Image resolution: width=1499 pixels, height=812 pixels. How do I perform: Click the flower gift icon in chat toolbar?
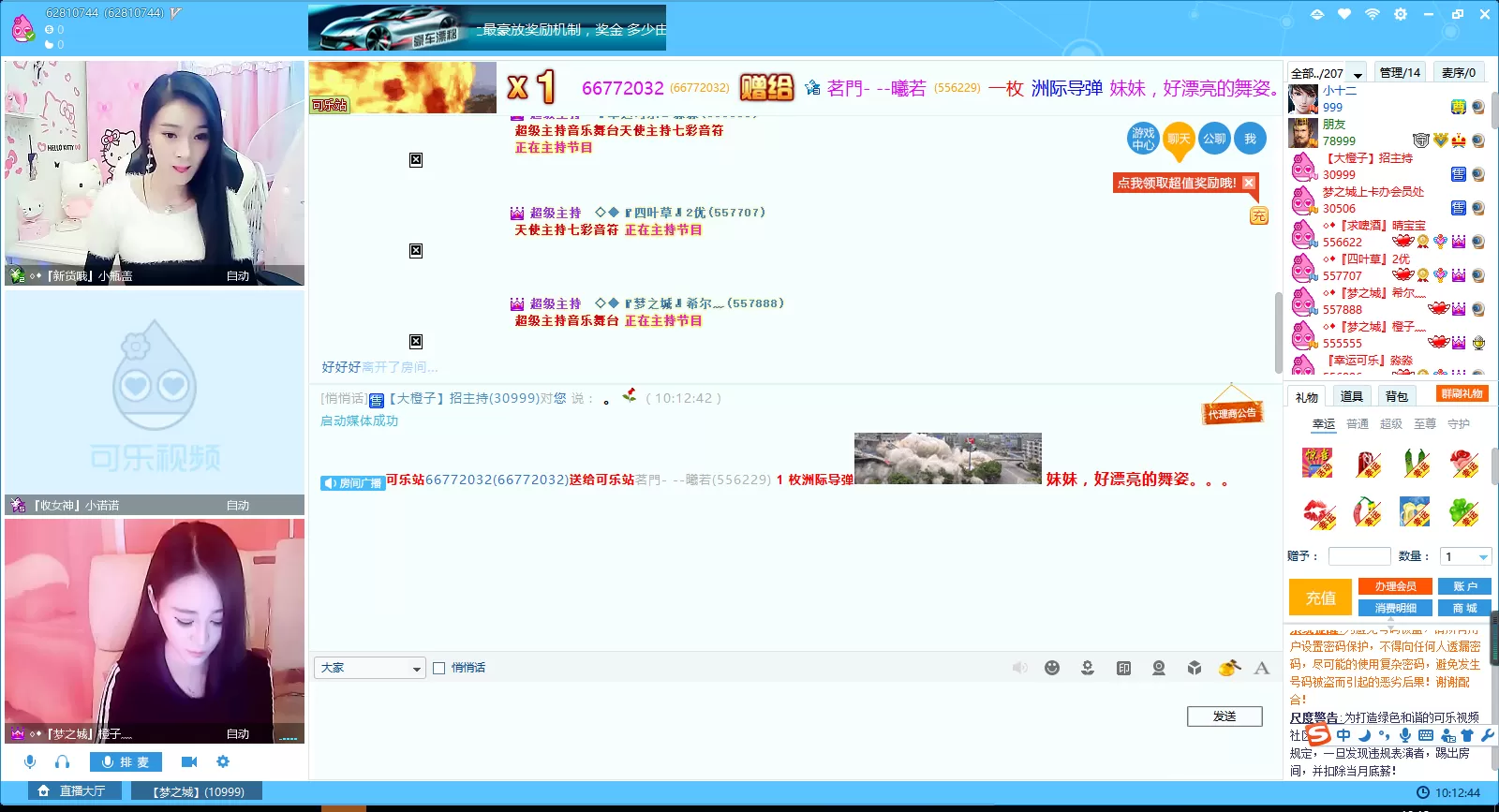(x=1088, y=668)
